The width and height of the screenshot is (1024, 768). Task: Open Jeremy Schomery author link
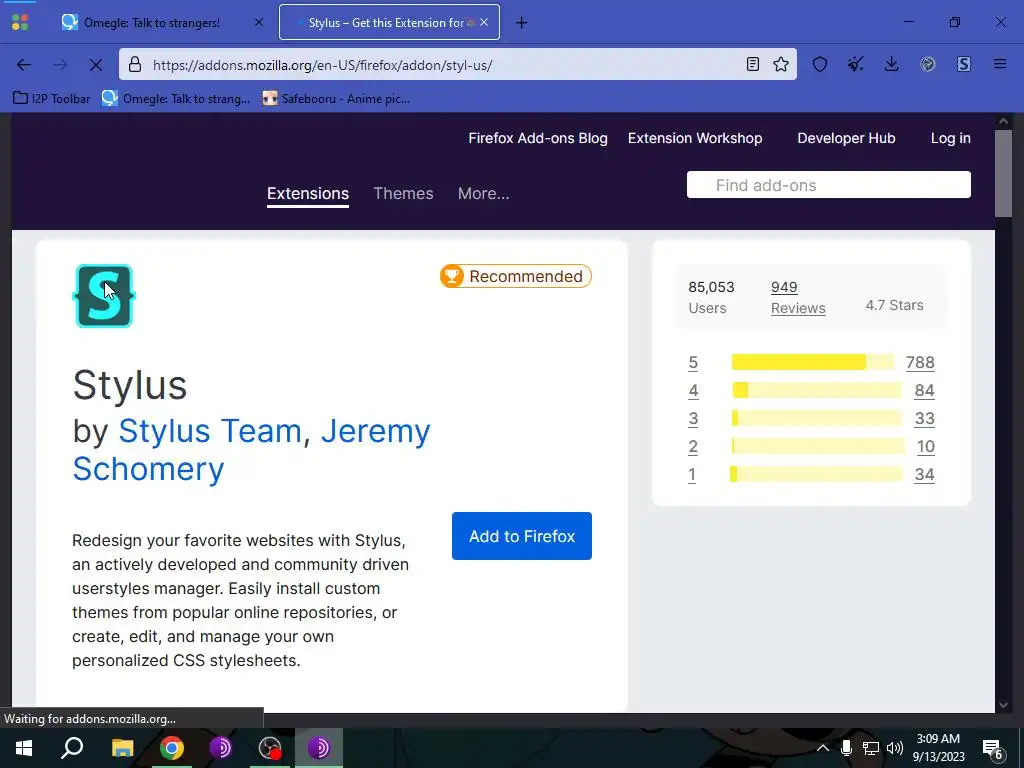point(251,450)
